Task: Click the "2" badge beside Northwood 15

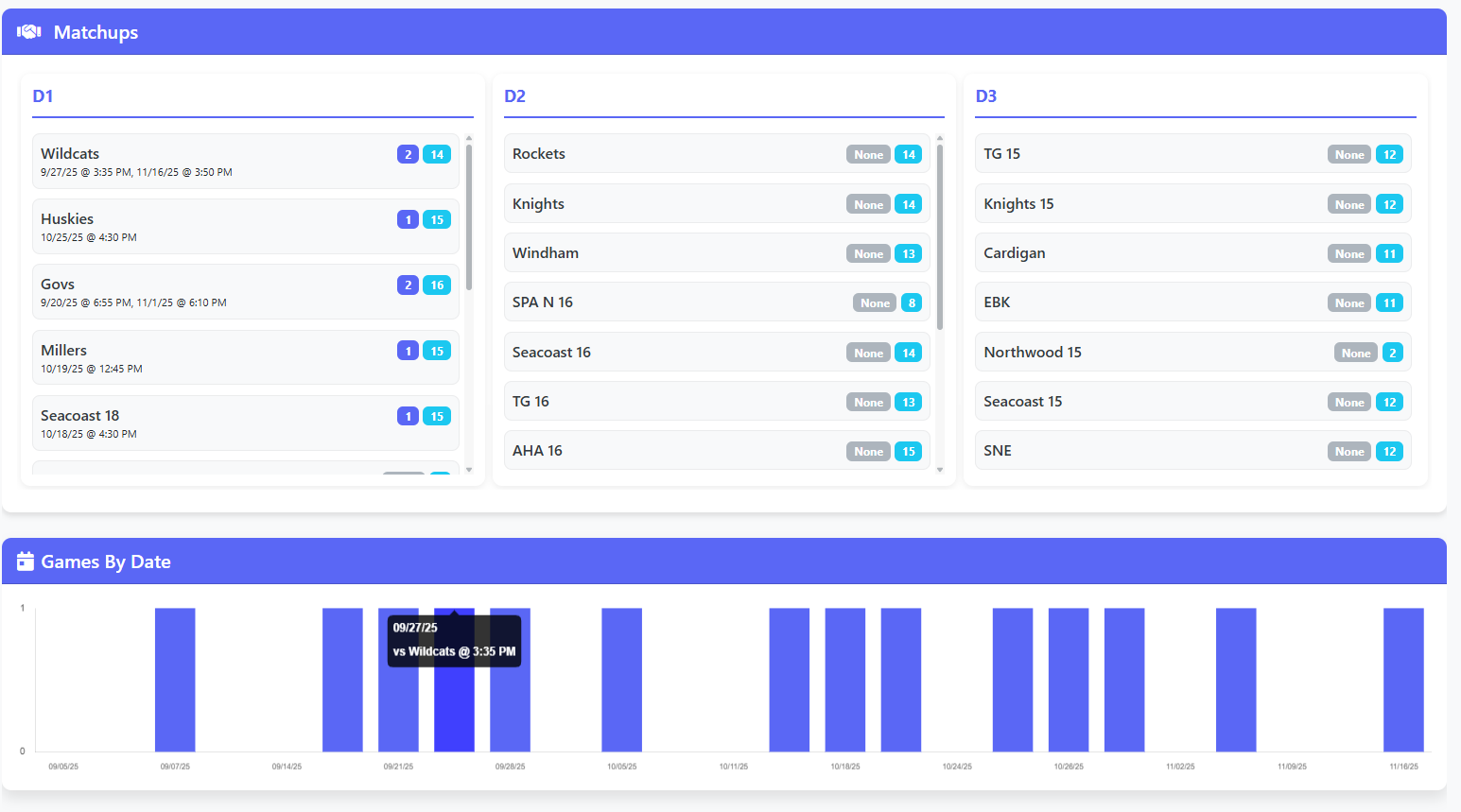Action: (x=1392, y=352)
